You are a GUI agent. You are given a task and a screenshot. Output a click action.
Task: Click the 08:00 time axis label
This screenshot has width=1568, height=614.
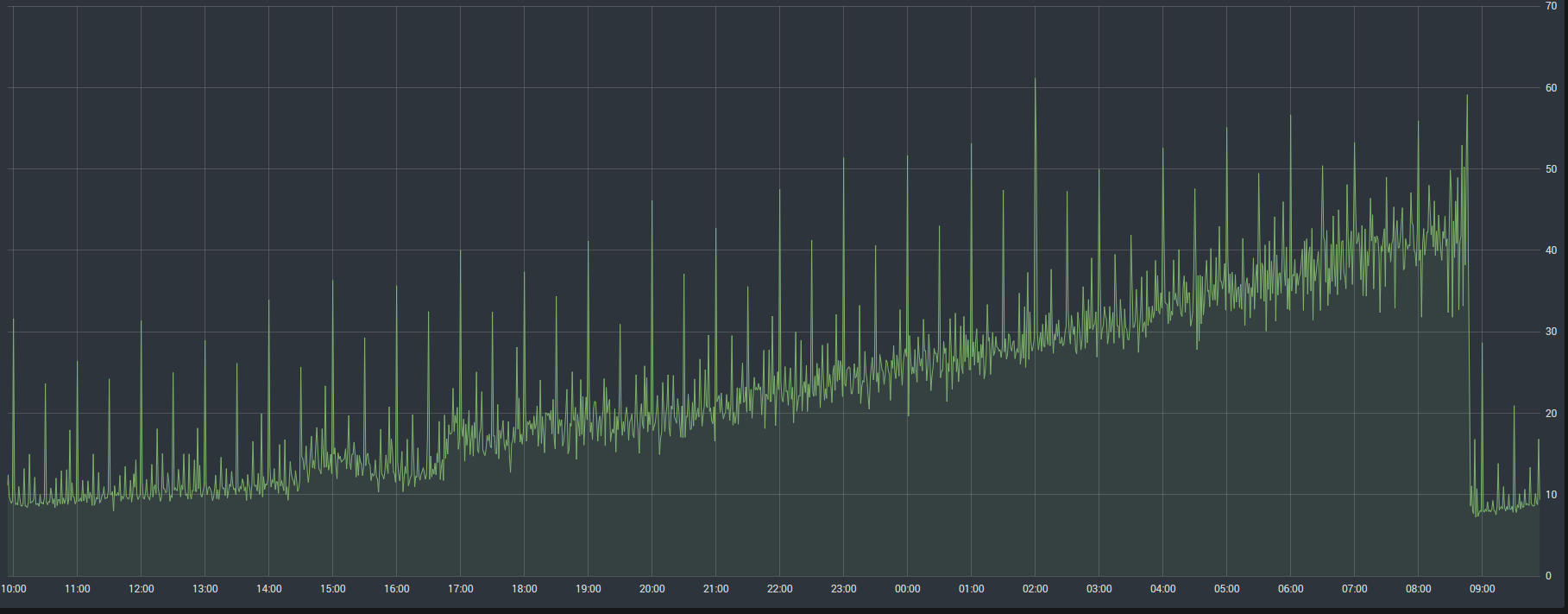pyautogui.click(x=1419, y=589)
